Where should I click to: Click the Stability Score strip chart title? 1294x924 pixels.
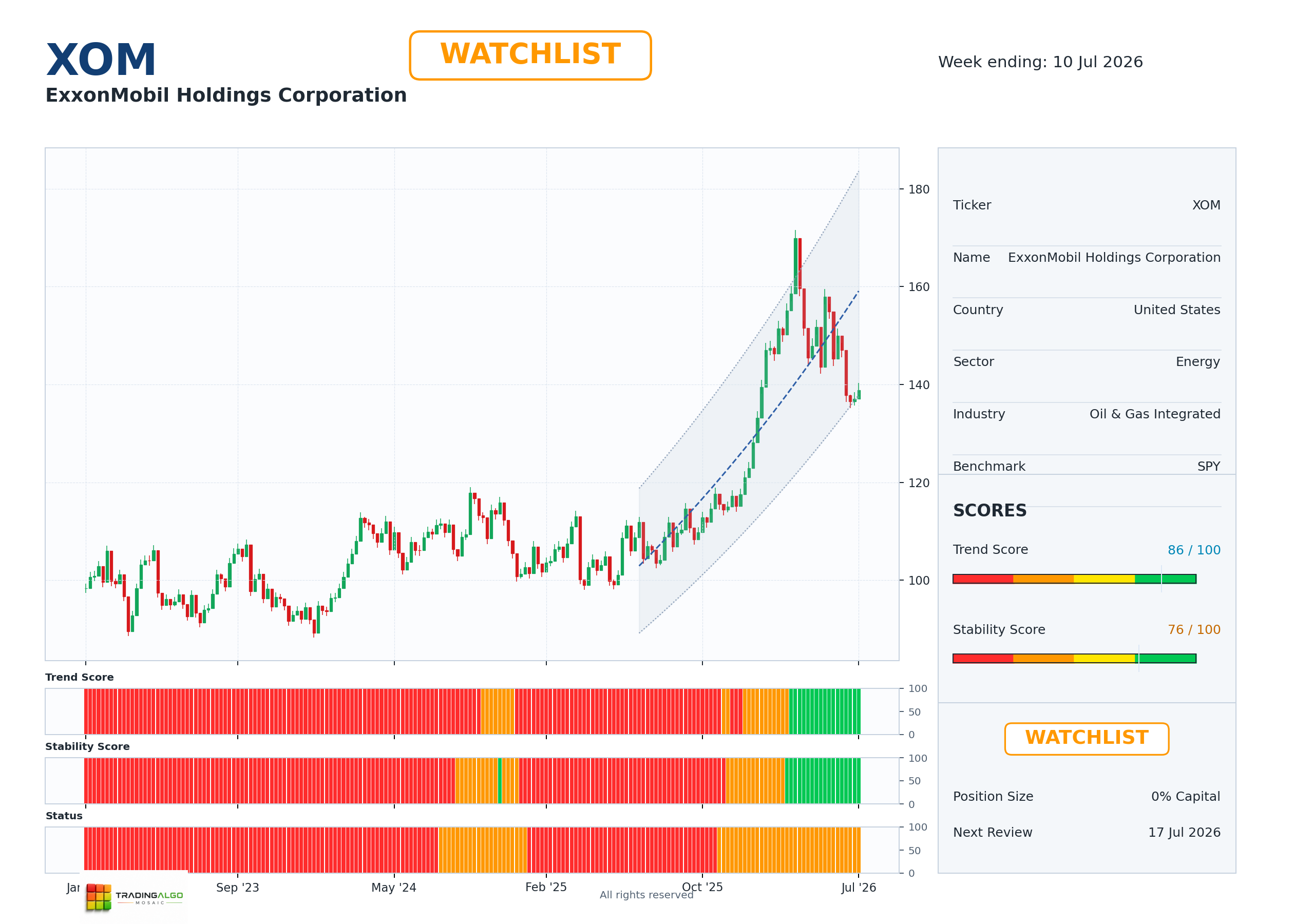pyautogui.click(x=87, y=746)
